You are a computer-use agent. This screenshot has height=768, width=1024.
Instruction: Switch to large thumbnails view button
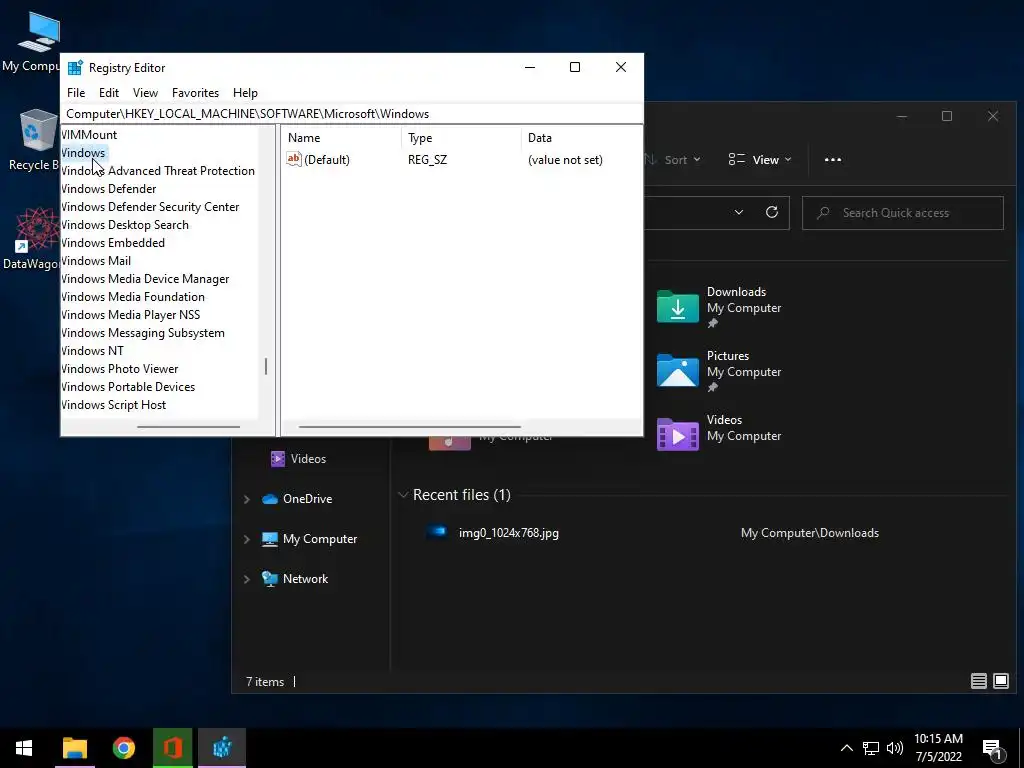point(1000,681)
